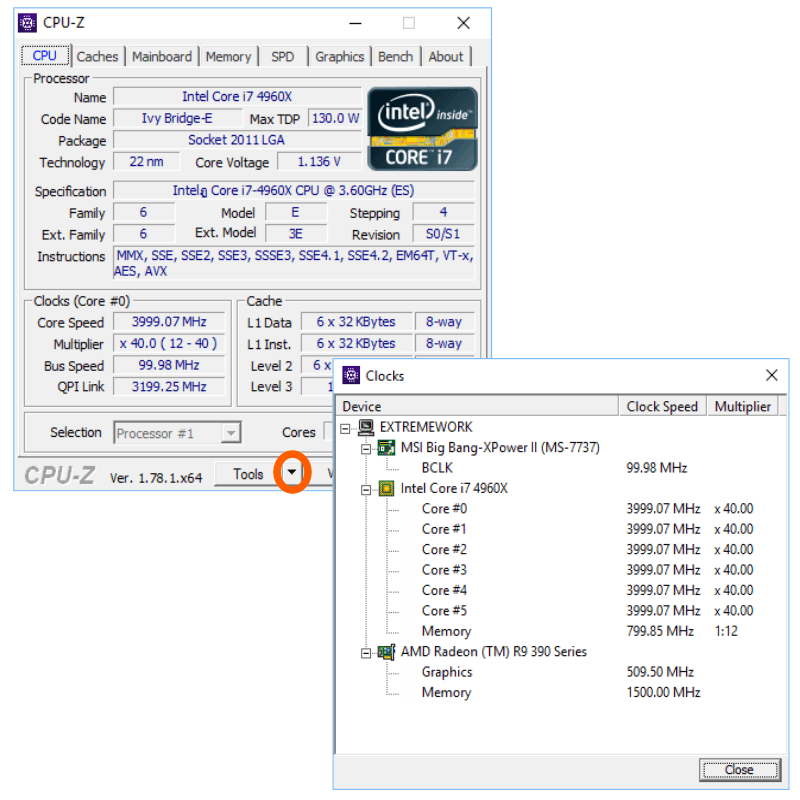Select the EXTREMEWORK computer icon
The height and width of the screenshot is (800, 800).
pos(366,427)
